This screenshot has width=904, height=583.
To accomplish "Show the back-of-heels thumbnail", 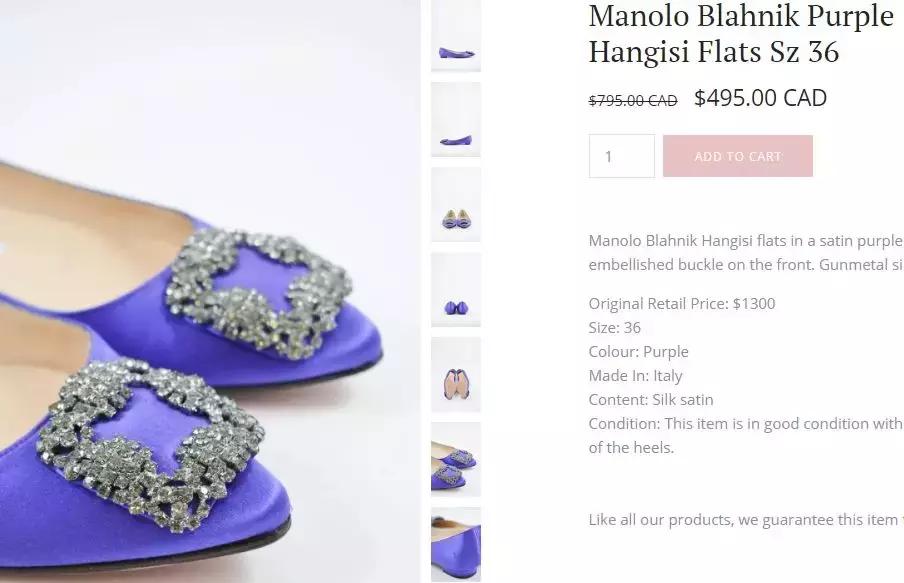I will pyautogui.click(x=455, y=289).
